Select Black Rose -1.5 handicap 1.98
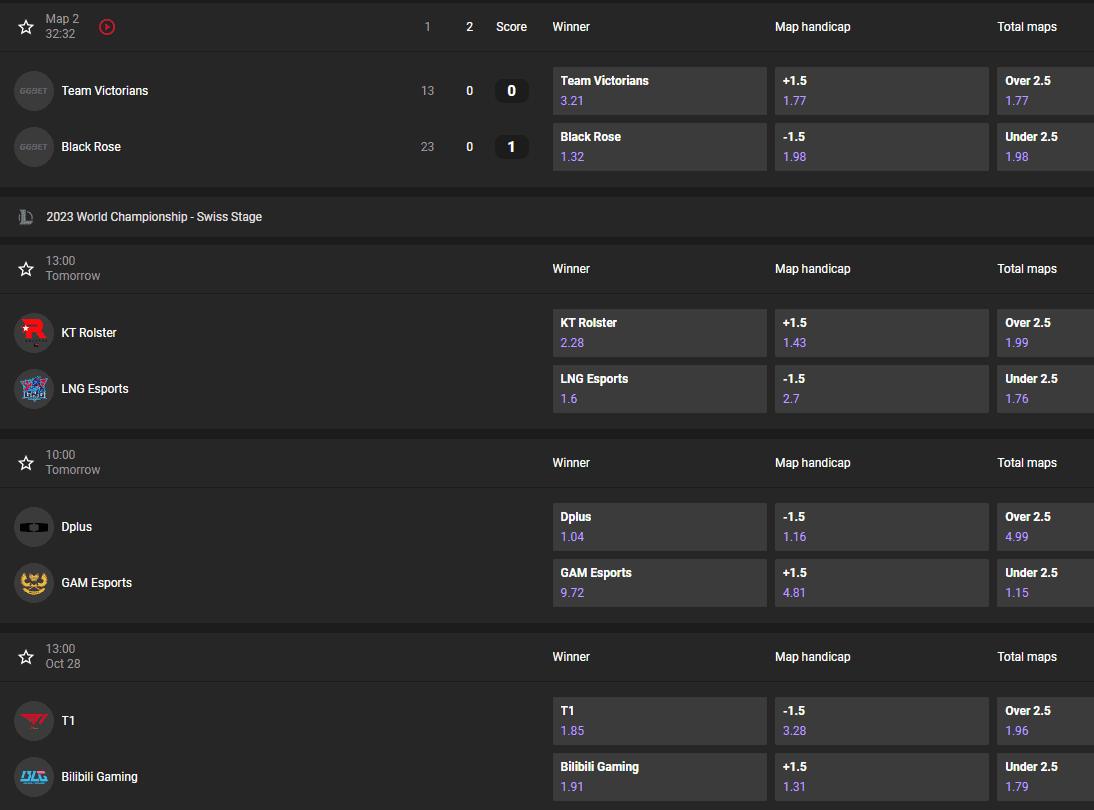Screen dimensions: 1094x810 pyautogui.click(x=881, y=147)
